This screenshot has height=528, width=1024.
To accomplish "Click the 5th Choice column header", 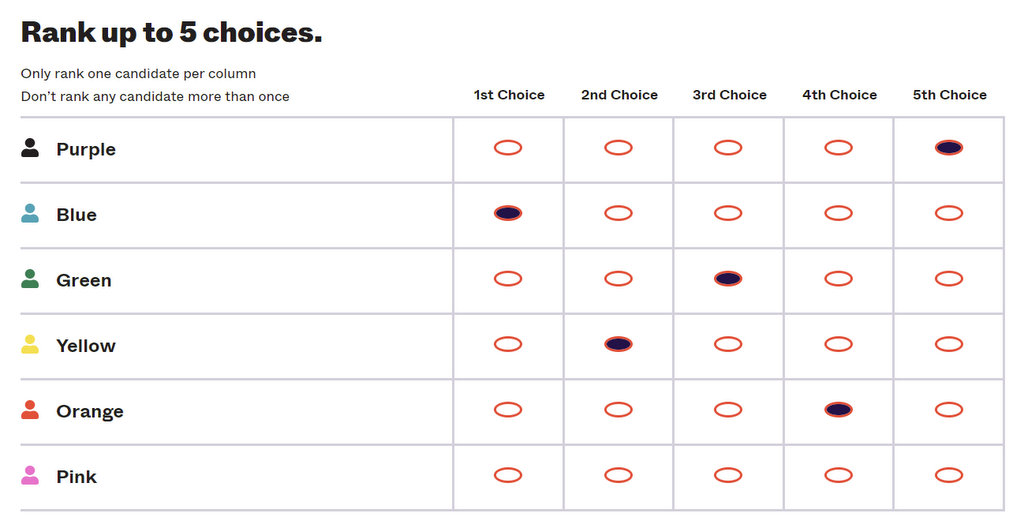I will coord(949,95).
